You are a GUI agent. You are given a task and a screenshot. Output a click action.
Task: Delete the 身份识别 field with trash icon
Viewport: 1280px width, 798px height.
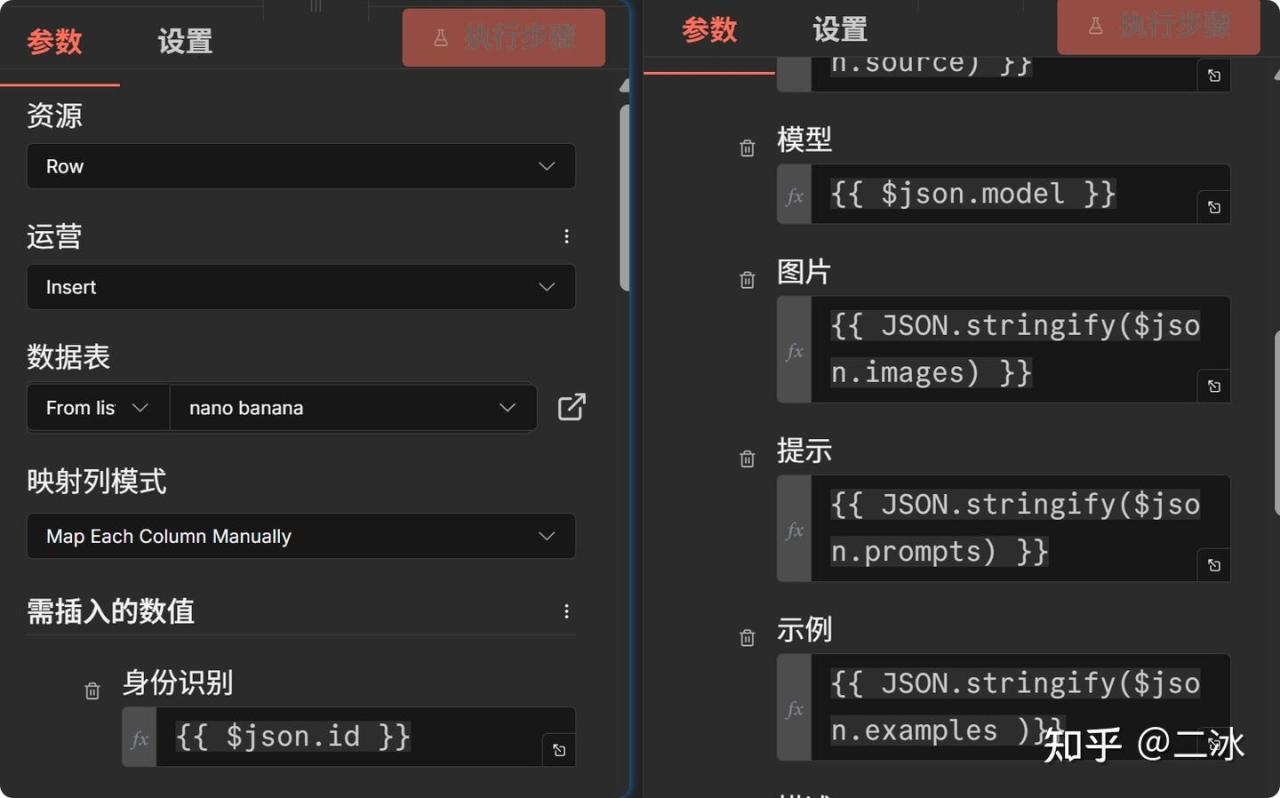[x=92, y=691]
